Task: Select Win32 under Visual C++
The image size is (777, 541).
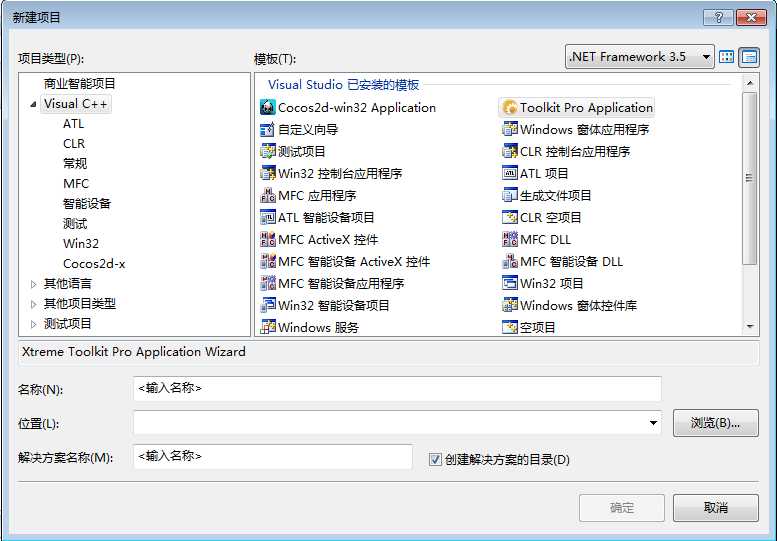Action: 81,244
